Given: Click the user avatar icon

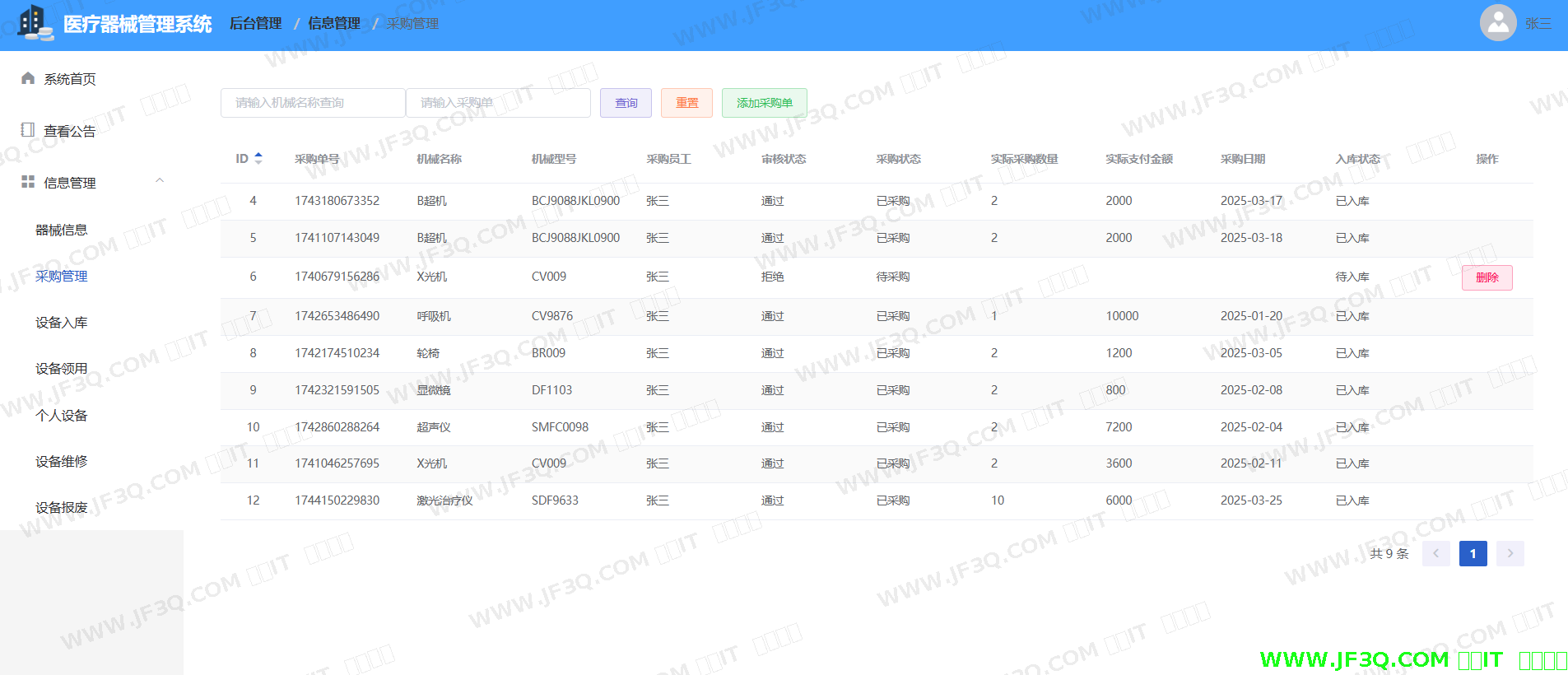Looking at the screenshot, I should pyautogui.click(x=1497, y=23).
